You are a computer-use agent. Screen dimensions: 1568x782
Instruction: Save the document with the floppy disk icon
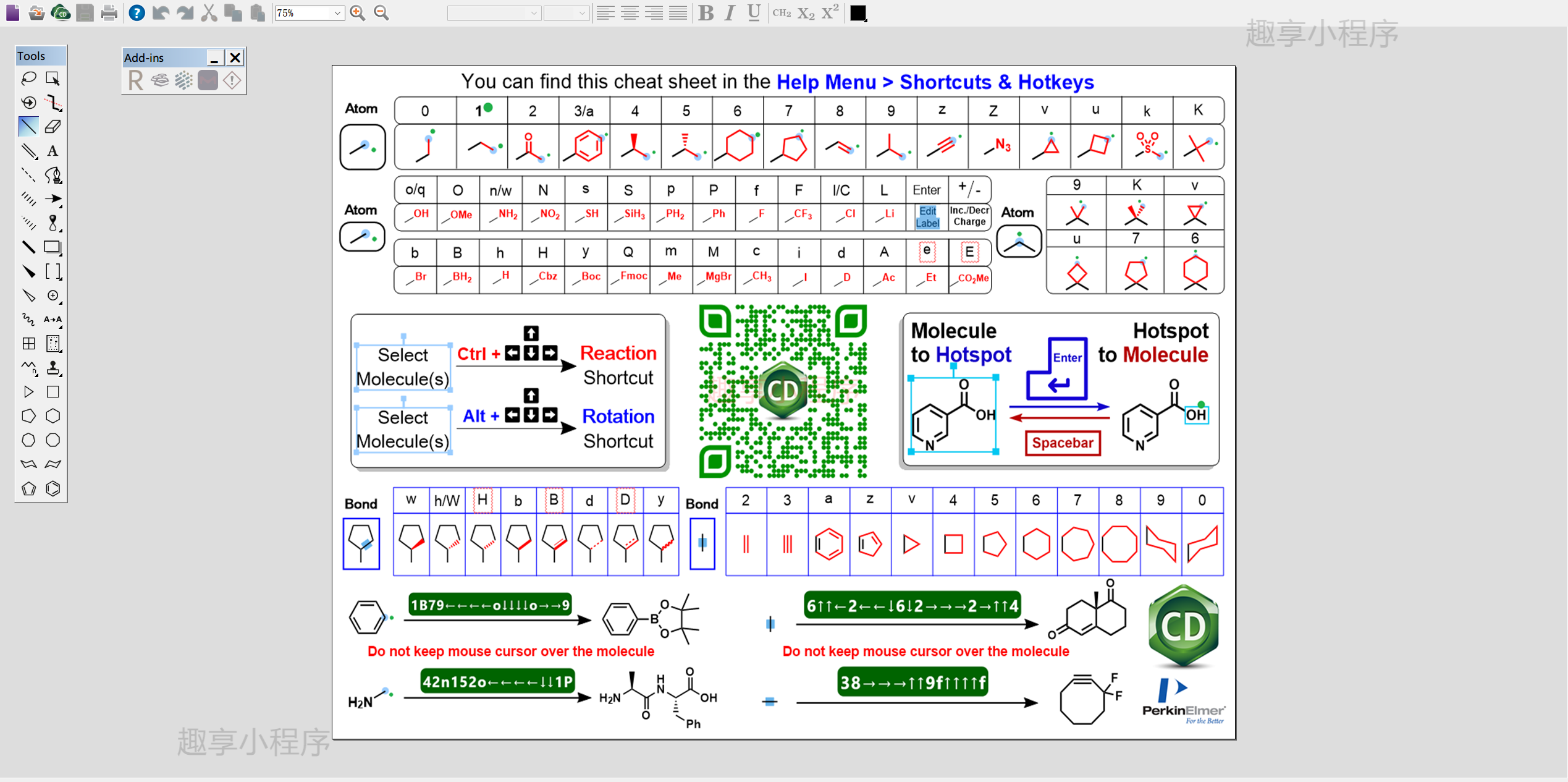click(x=85, y=12)
